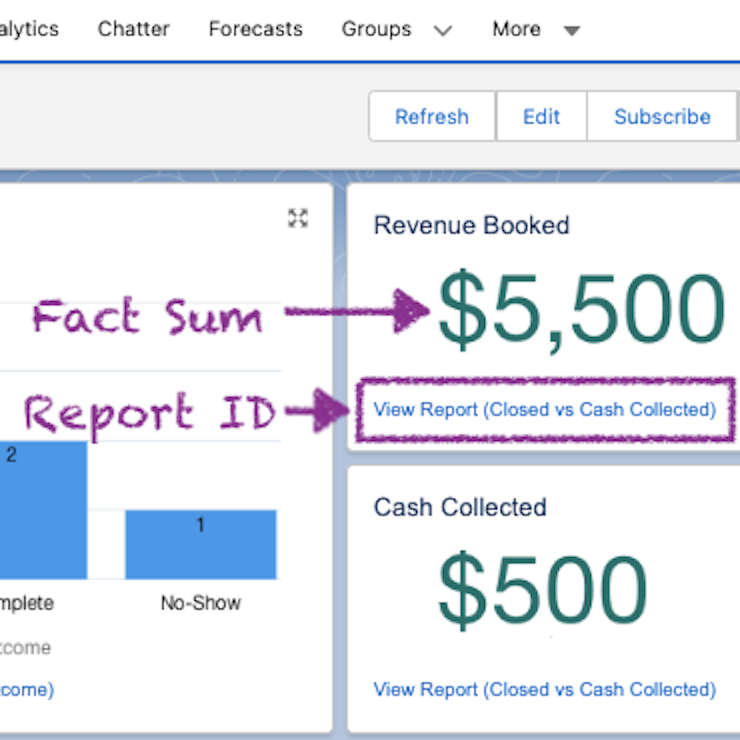Click the $5,500 Revenue Booked metric
The height and width of the screenshot is (740, 740).
point(580,311)
